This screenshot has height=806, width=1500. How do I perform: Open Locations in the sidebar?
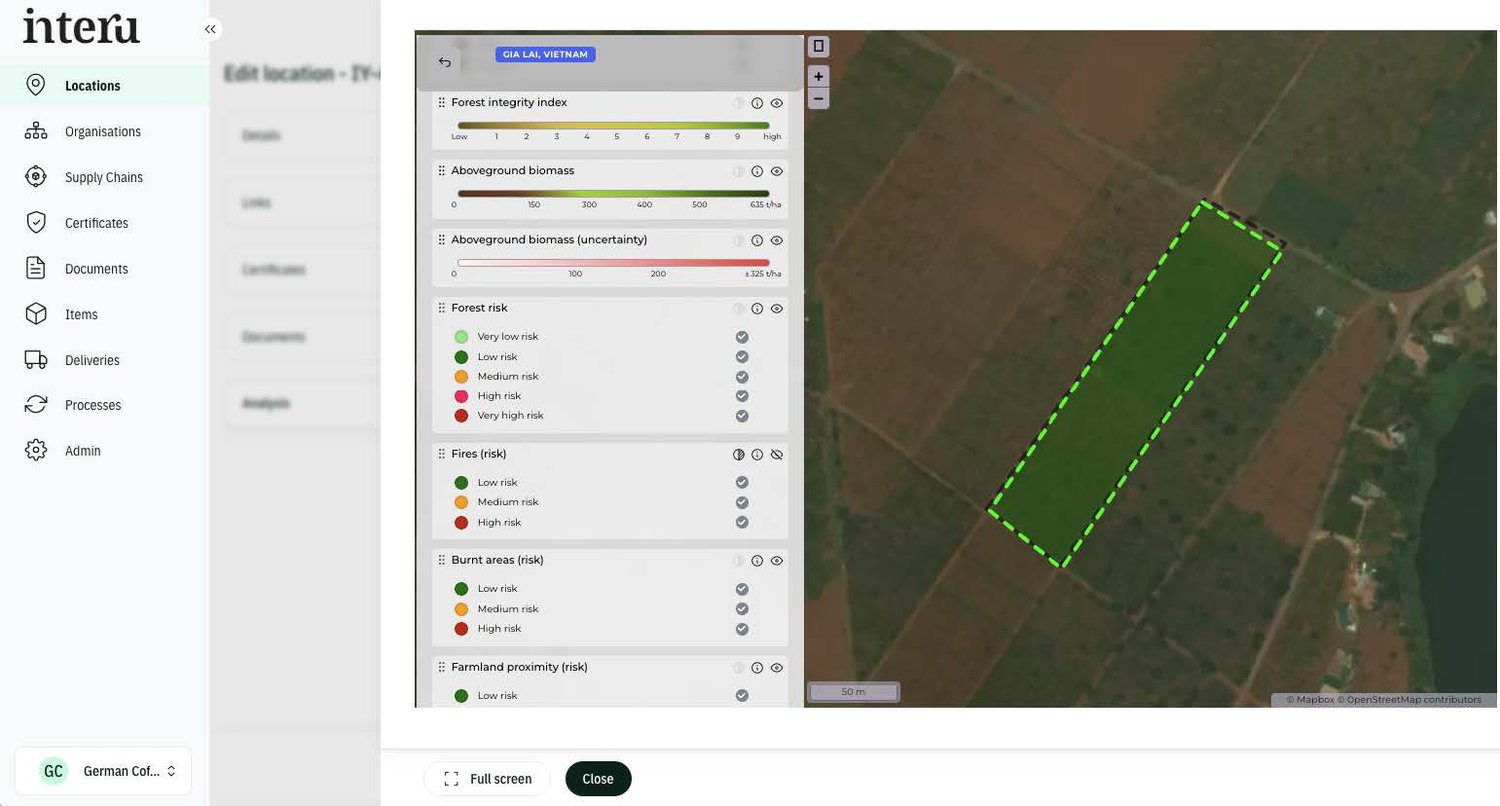[x=104, y=85]
